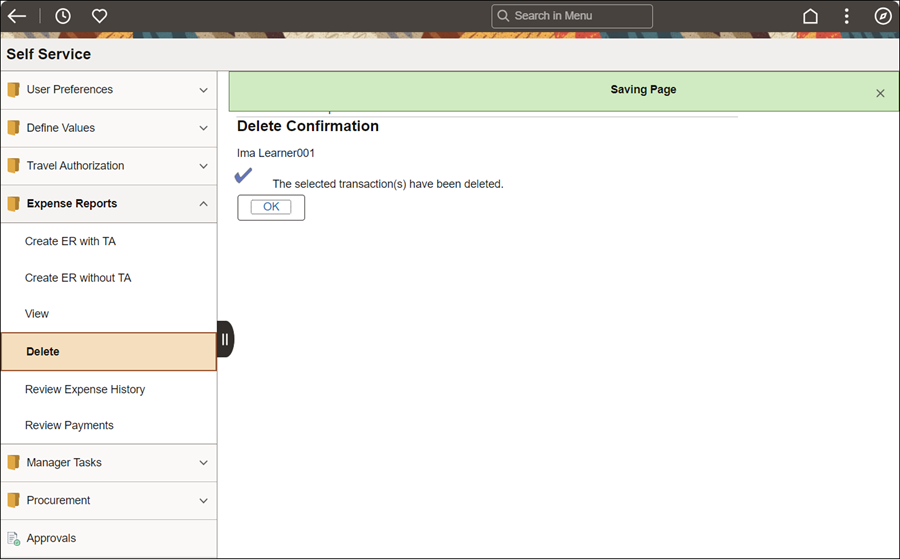Select Create ER without TA
The height and width of the screenshot is (559, 900).
pos(108,277)
